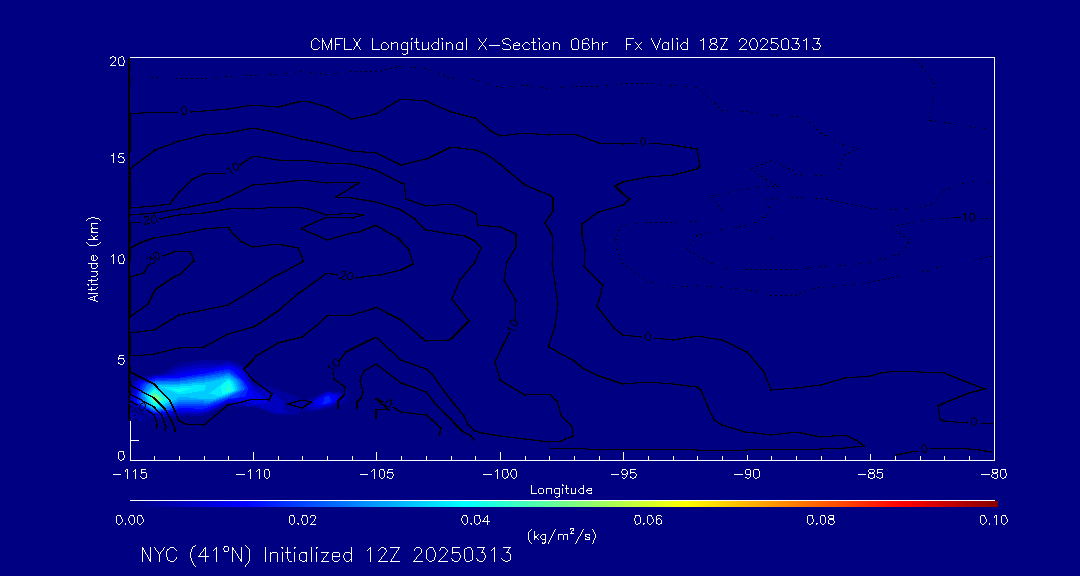Click the longitude tick label -80
Viewport: 1080px width, 576px height.
994,475
